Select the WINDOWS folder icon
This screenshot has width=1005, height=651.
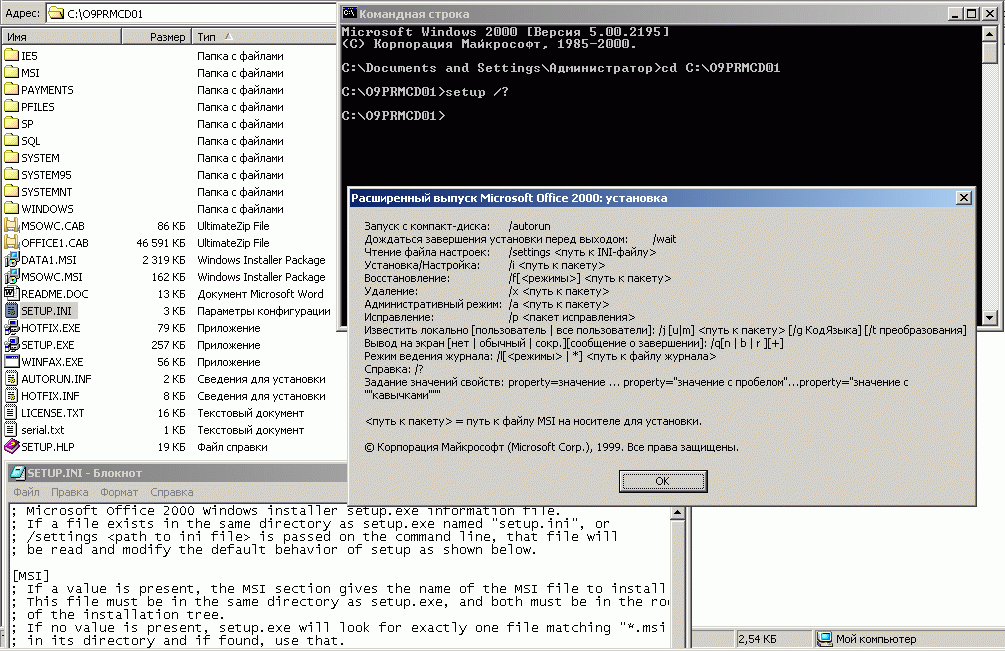(12, 208)
